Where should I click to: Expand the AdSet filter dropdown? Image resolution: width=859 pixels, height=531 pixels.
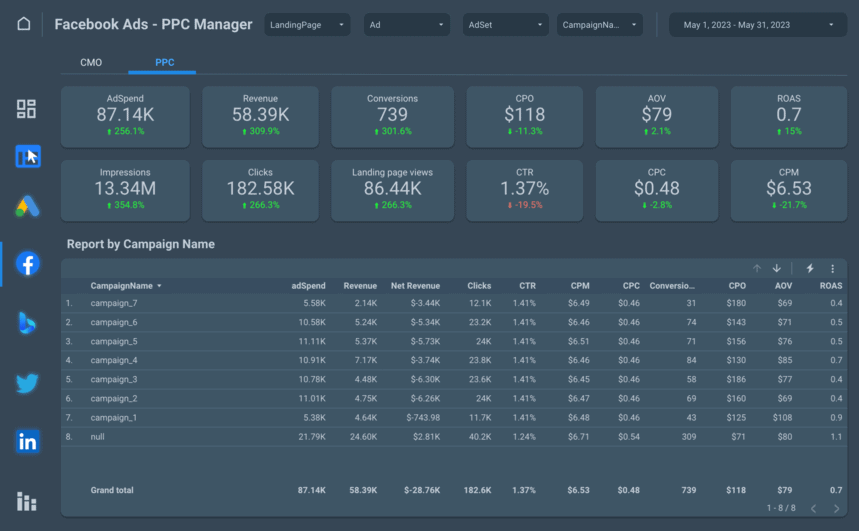(506, 25)
